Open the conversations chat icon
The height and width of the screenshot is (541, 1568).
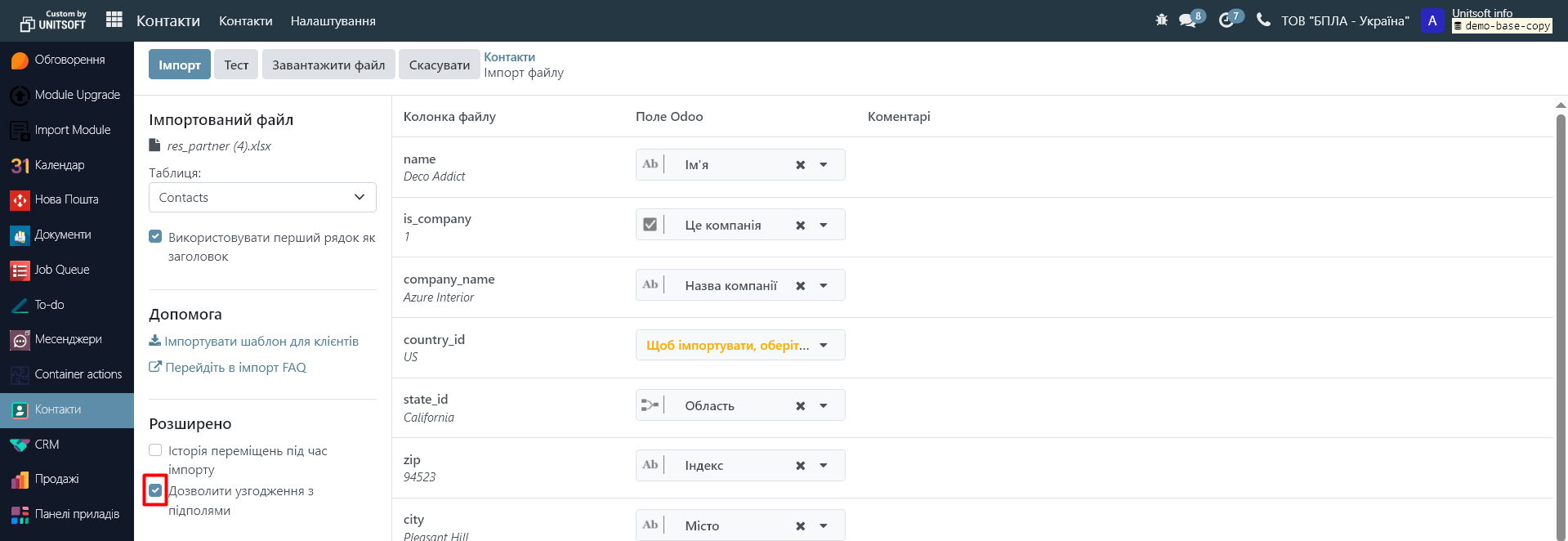tap(1187, 20)
